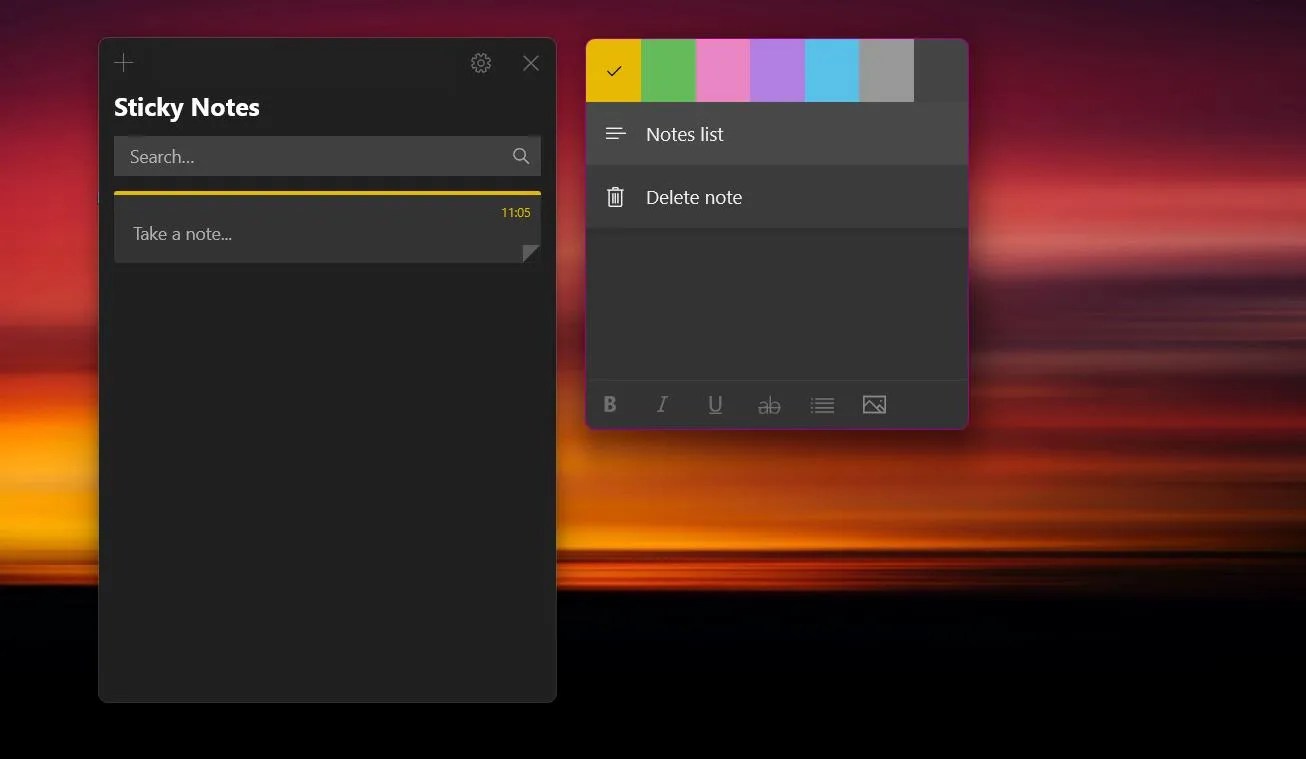Select the checked yellow color option

tap(613, 70)
